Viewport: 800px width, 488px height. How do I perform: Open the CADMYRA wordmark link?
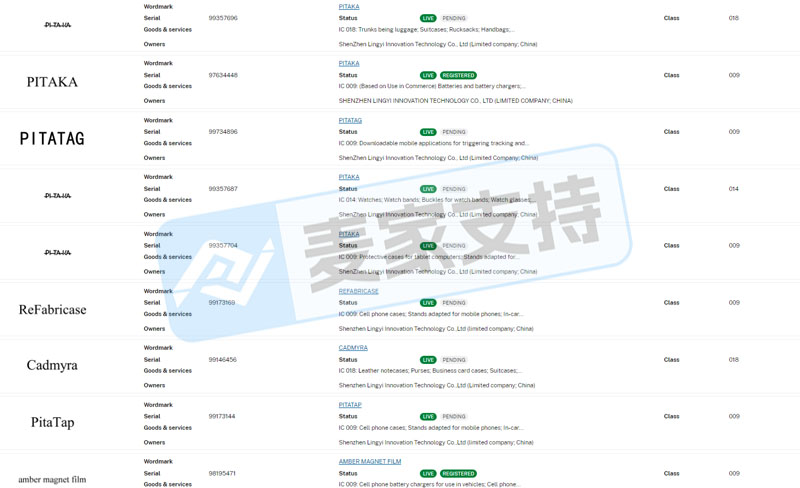[x=353, y=348]
